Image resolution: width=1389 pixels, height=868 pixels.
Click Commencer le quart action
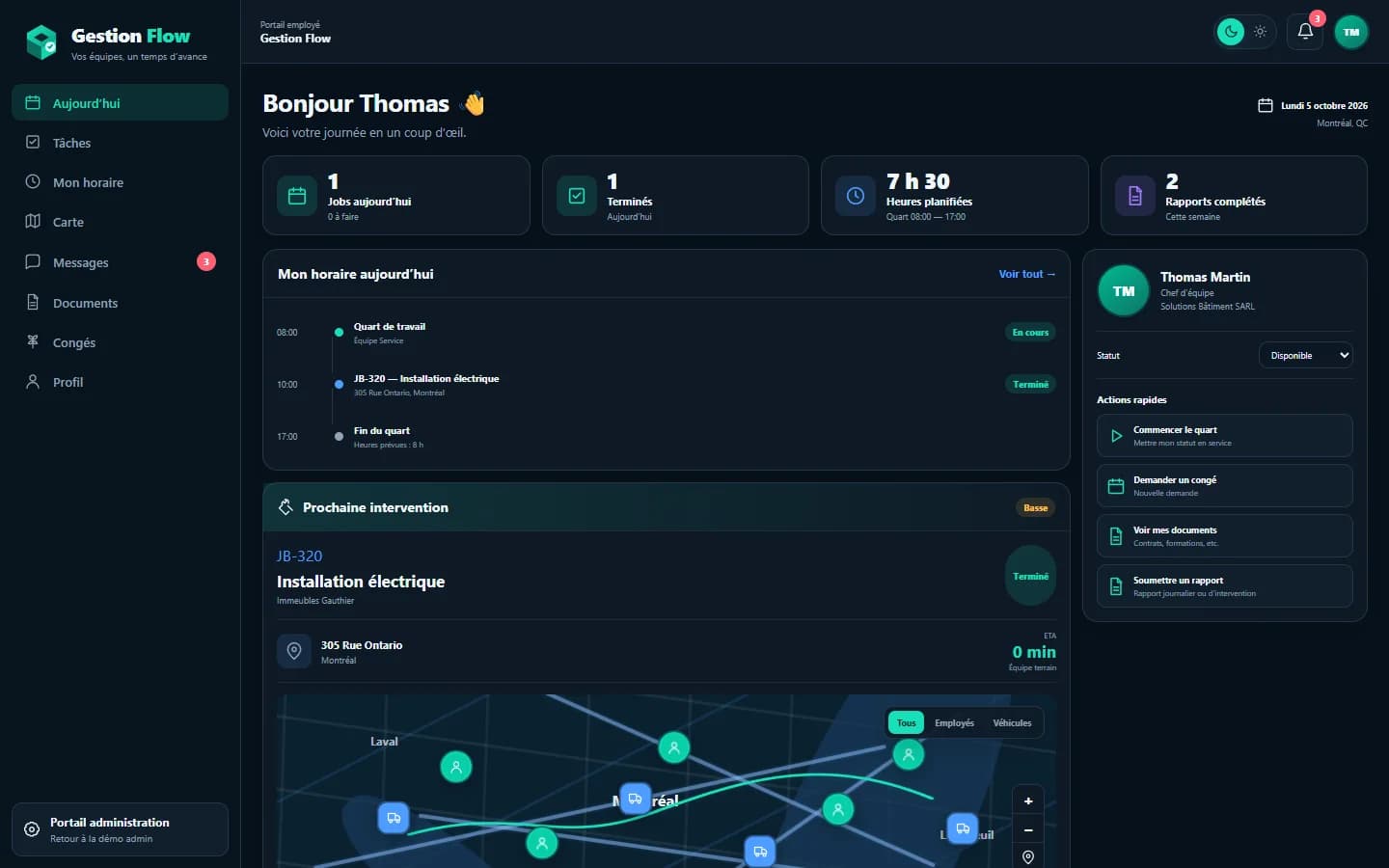coord(1224,436)
